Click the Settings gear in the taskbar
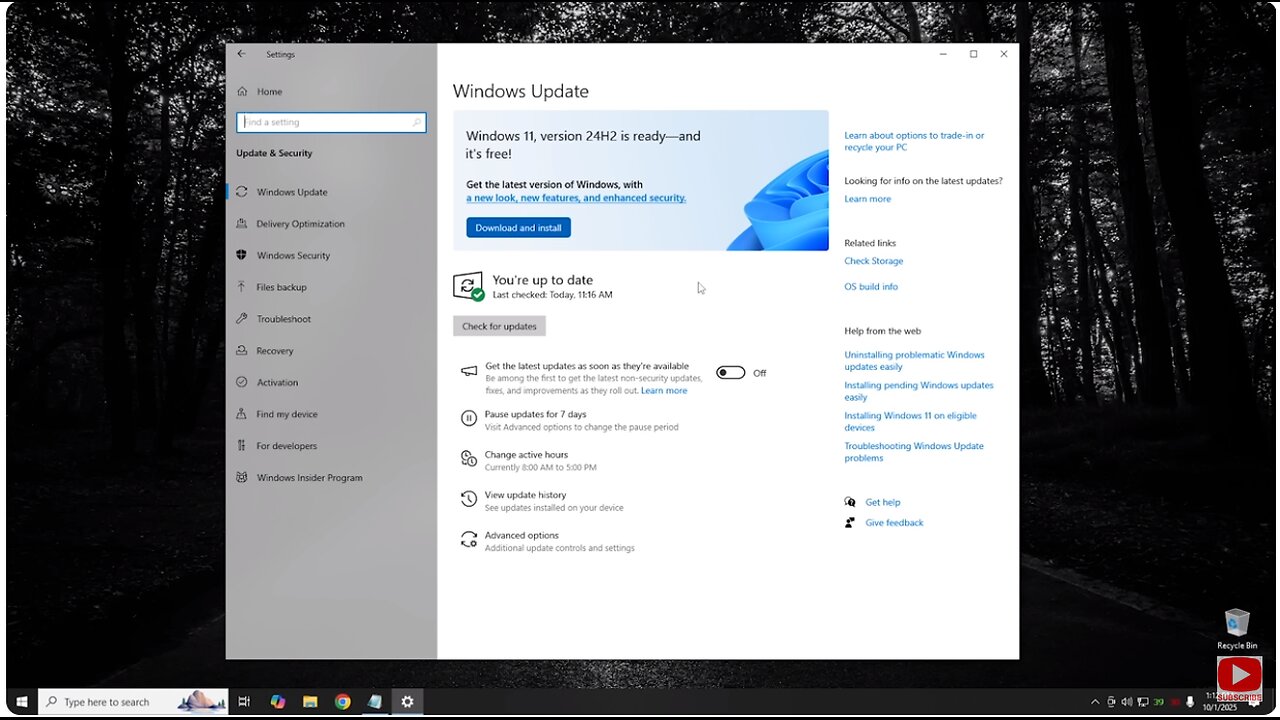The width and height of the screenshot is (1280, 720). tap(407, 702)
